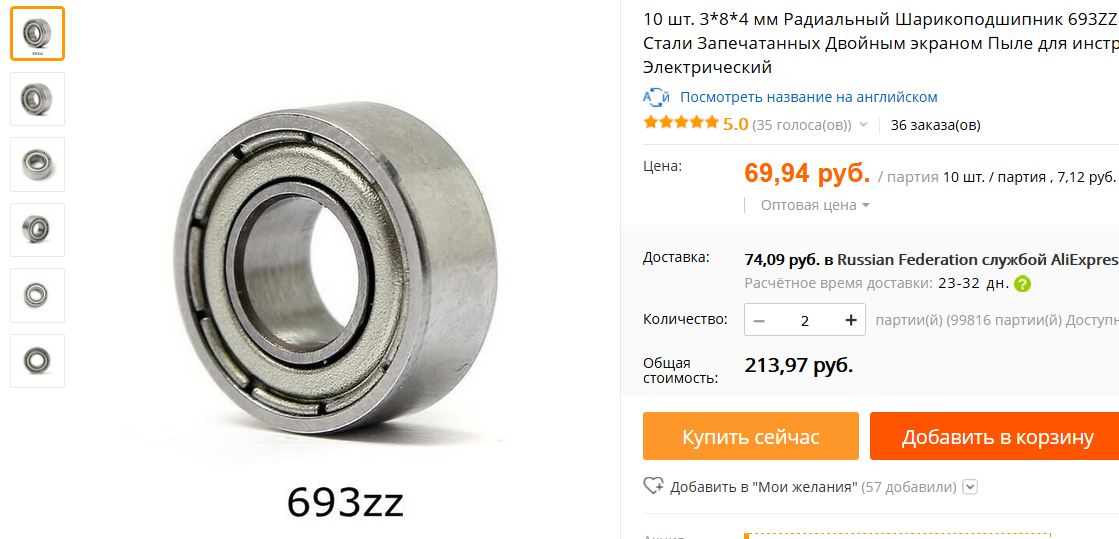This screenshot has width=1119, height=539.
Task: Click the Купить сейчас button
Action: click(751, 436)
